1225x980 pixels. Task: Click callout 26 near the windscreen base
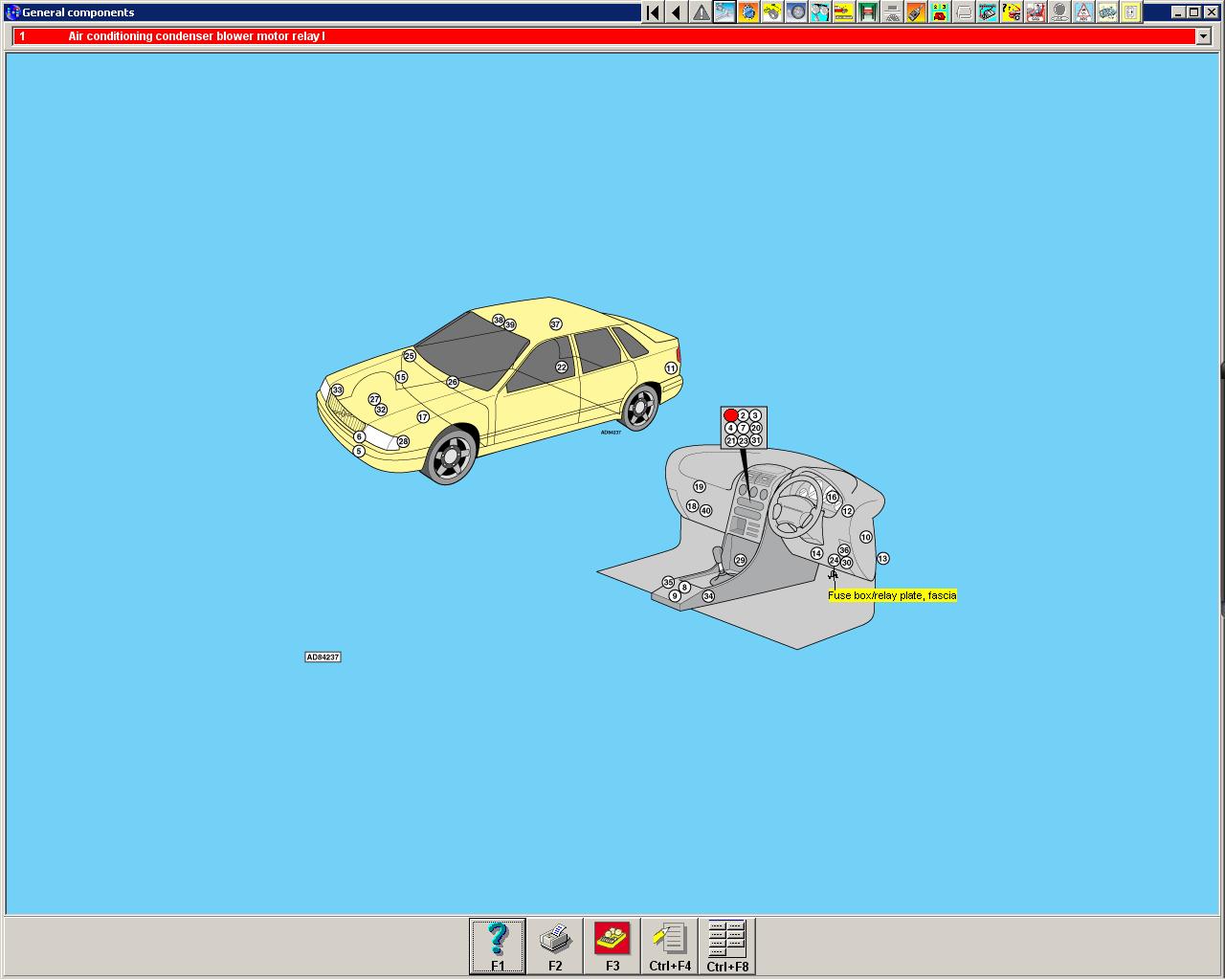coord(453,382)
